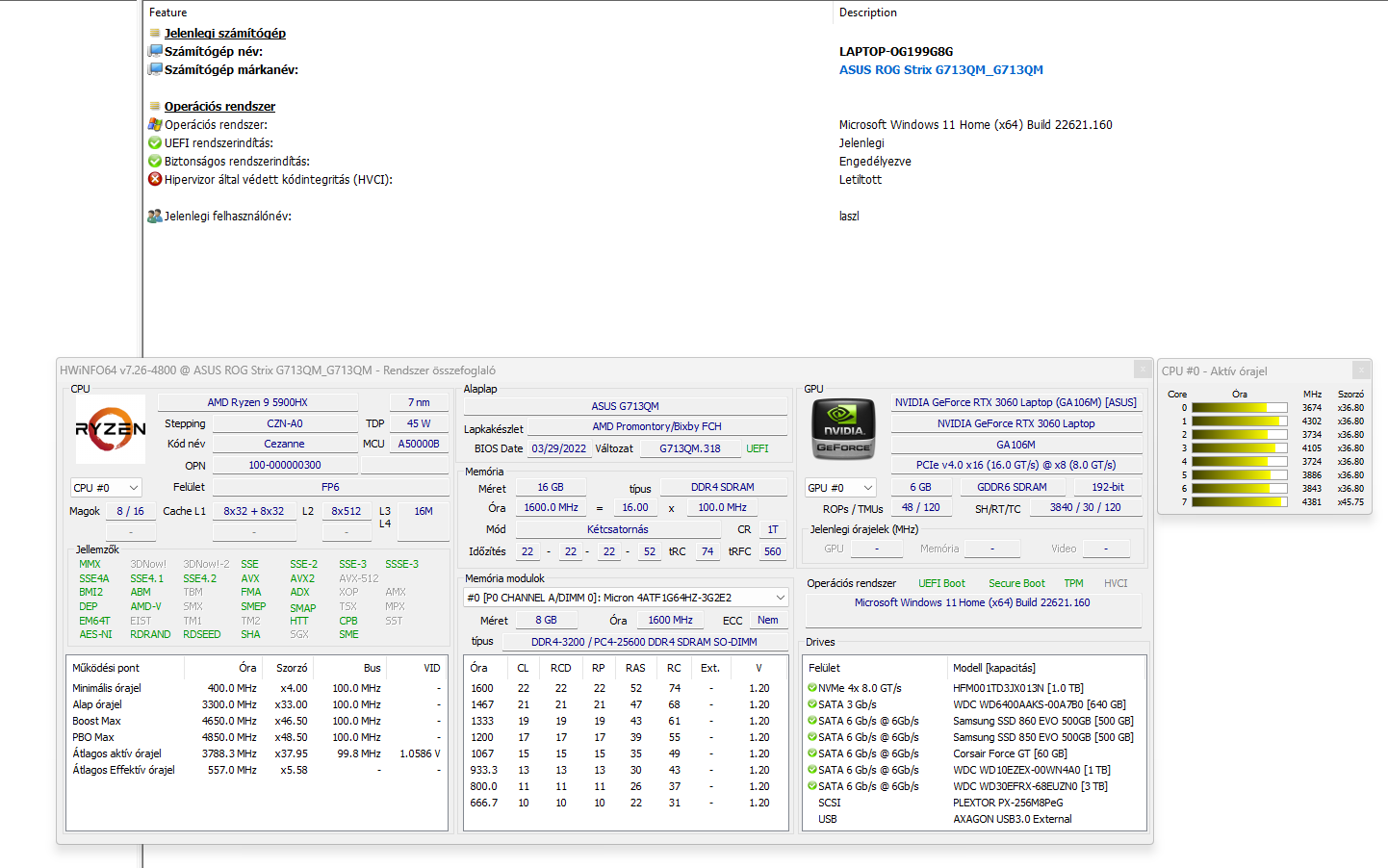Click the status icon of the NVMe 4x 8.0 GT/s drive
The height and width of the screenshot is (868, 1388).
coord(812,688)
